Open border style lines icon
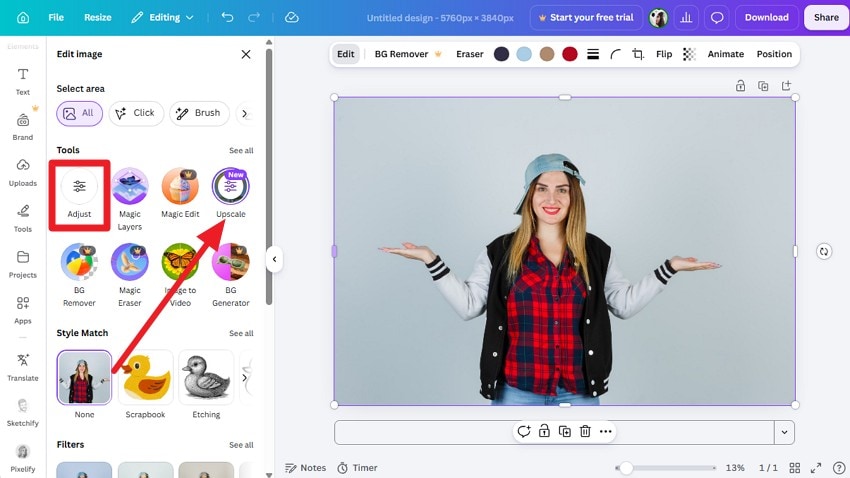This screenshot has width=850, height=478. tap(593, 54)
